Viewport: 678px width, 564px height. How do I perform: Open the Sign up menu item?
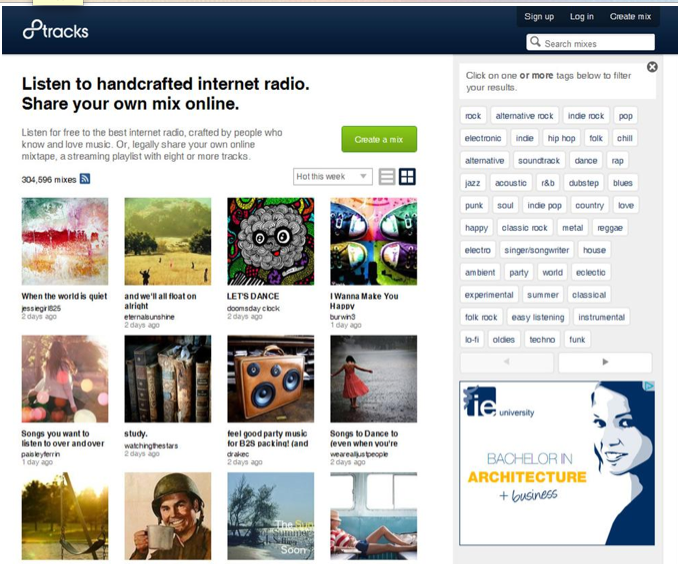539,16
